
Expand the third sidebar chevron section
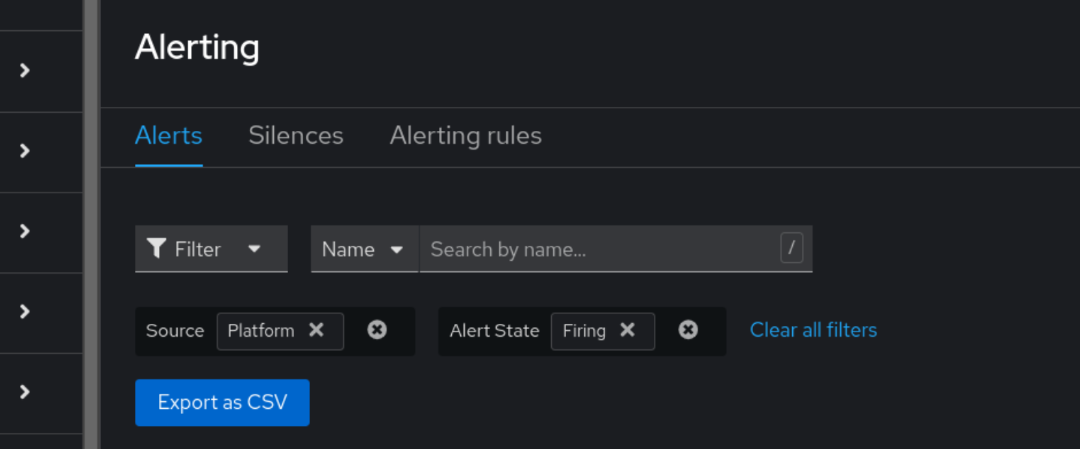[26, 231]
